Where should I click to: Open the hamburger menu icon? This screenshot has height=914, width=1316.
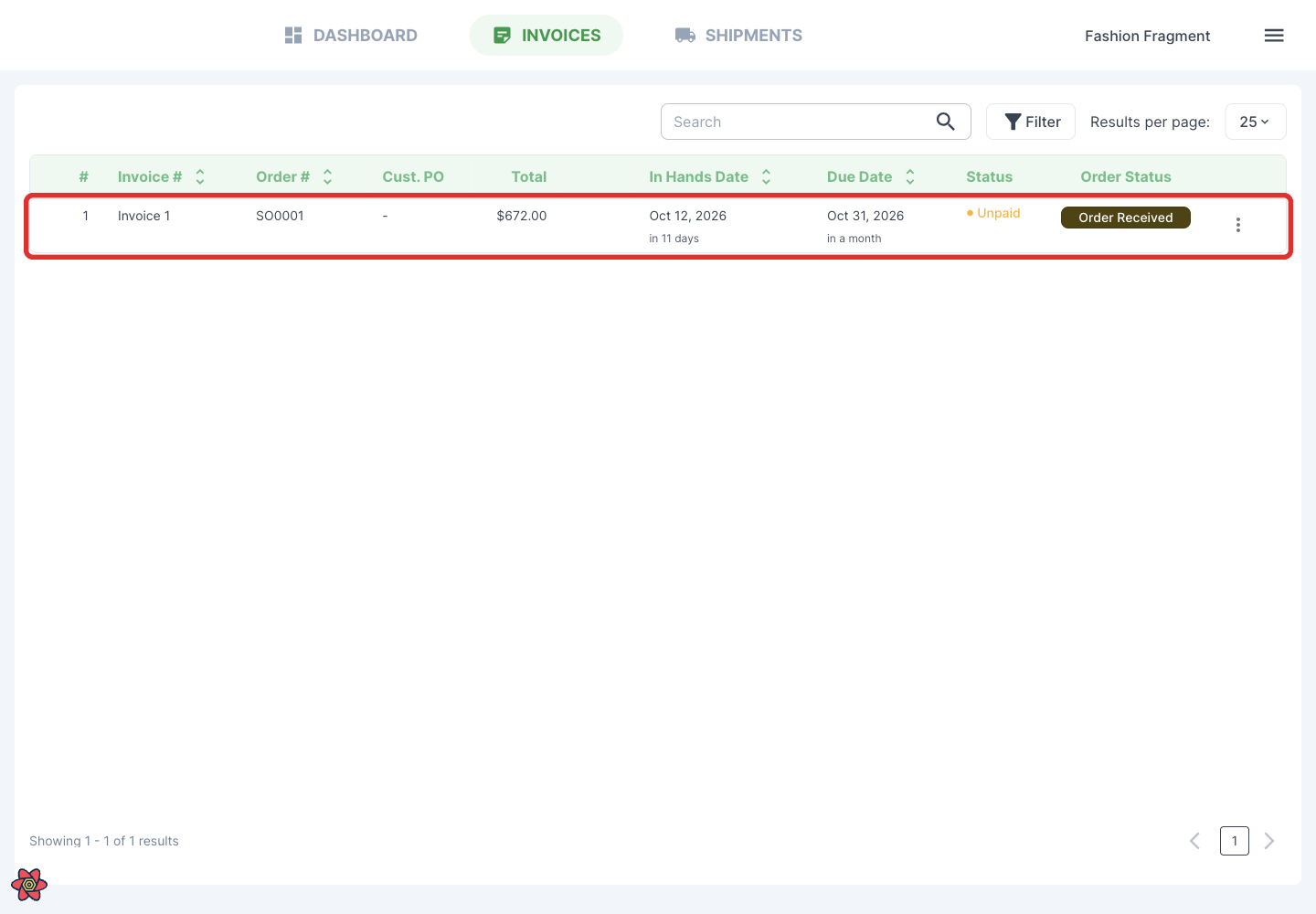1274,36
